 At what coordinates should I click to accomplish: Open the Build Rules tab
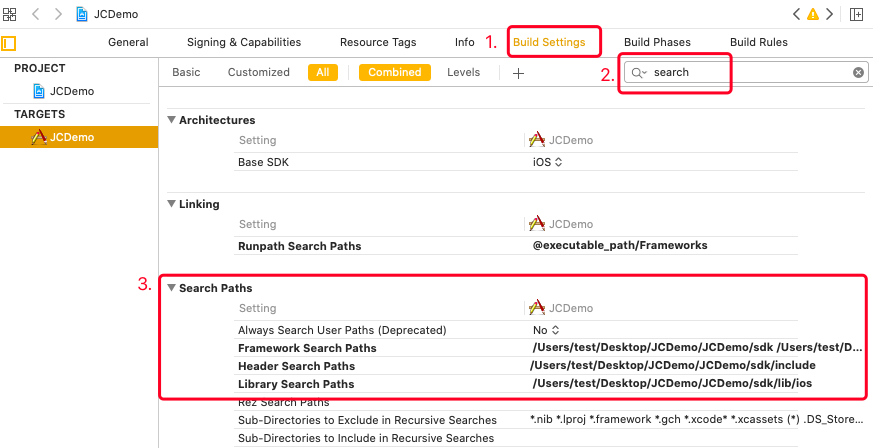coord(759,42)
